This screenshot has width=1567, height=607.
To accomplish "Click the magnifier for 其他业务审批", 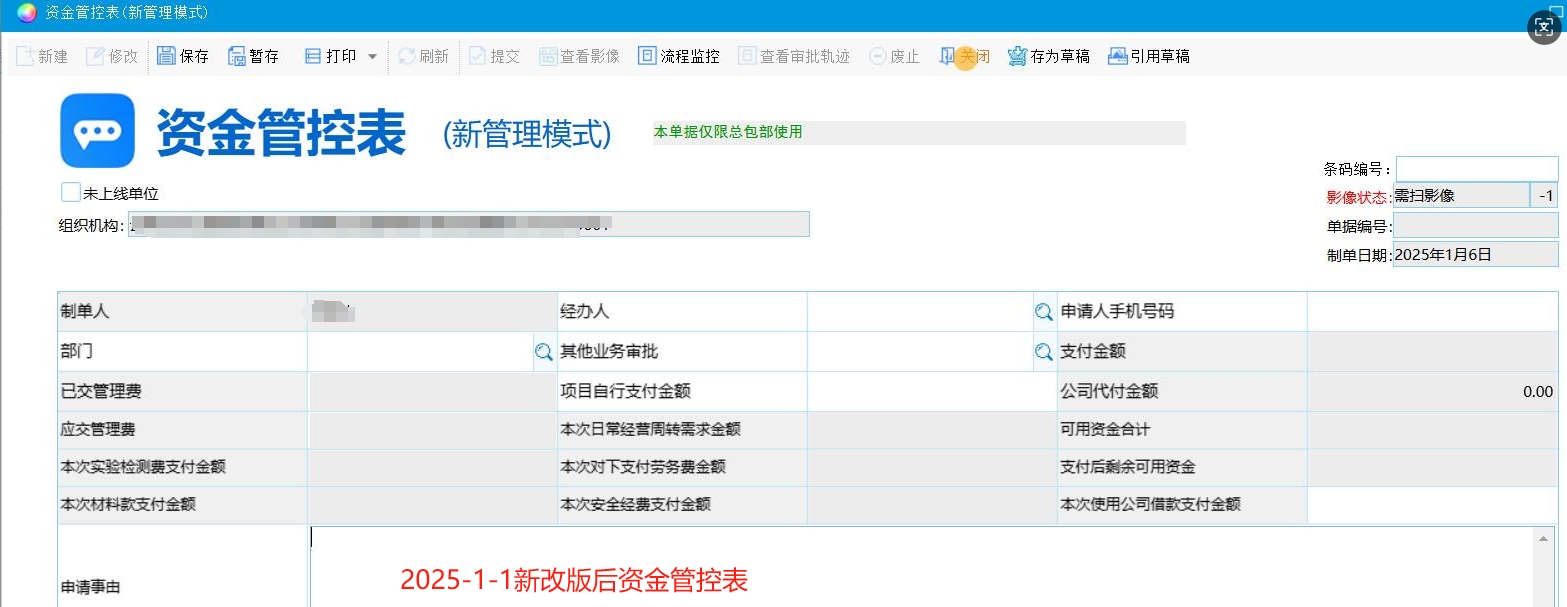I will (x=1043, y=352).
